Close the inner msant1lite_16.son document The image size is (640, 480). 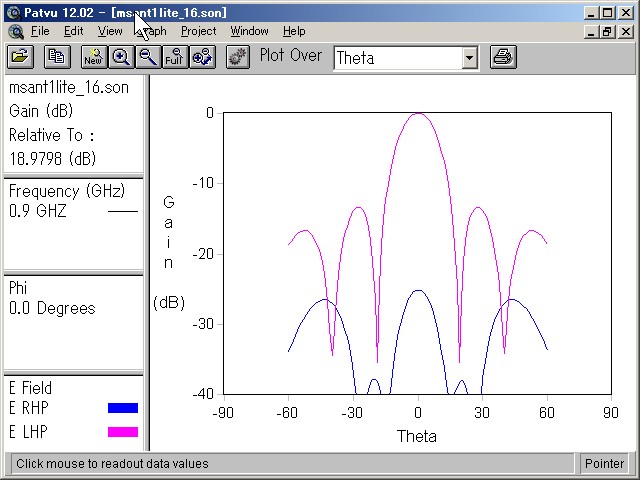click(626, 32)
